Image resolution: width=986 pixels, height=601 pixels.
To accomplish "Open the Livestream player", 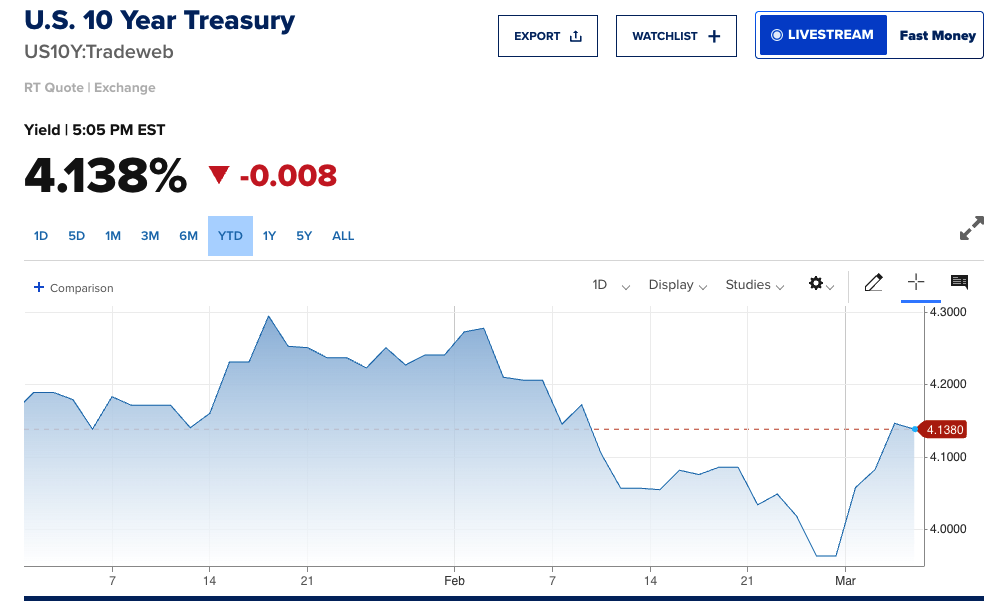I will [823, 35].
